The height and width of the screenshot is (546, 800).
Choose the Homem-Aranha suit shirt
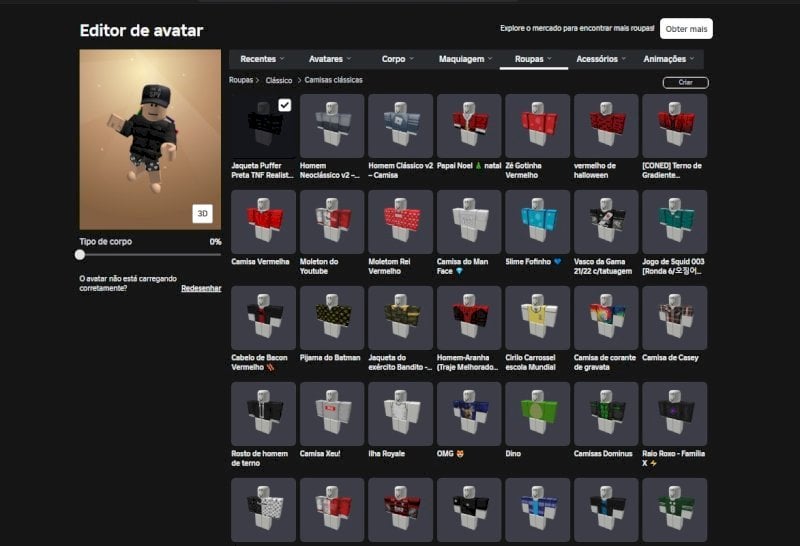tap(469, 317)
